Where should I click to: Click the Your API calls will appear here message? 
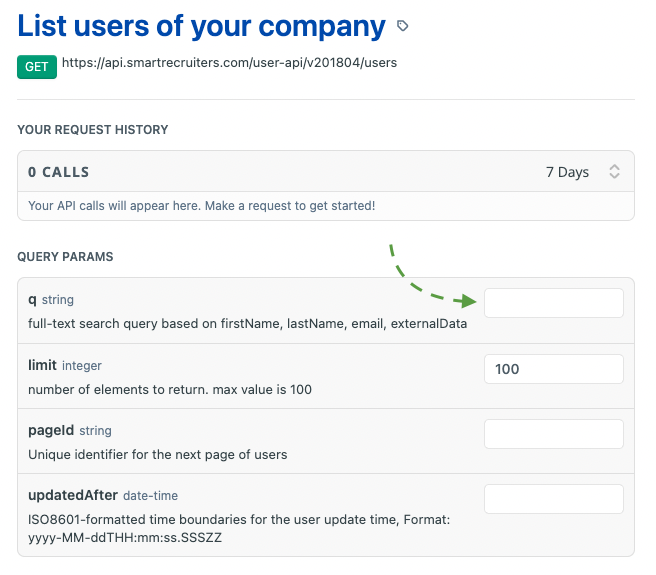click(202, 206)
